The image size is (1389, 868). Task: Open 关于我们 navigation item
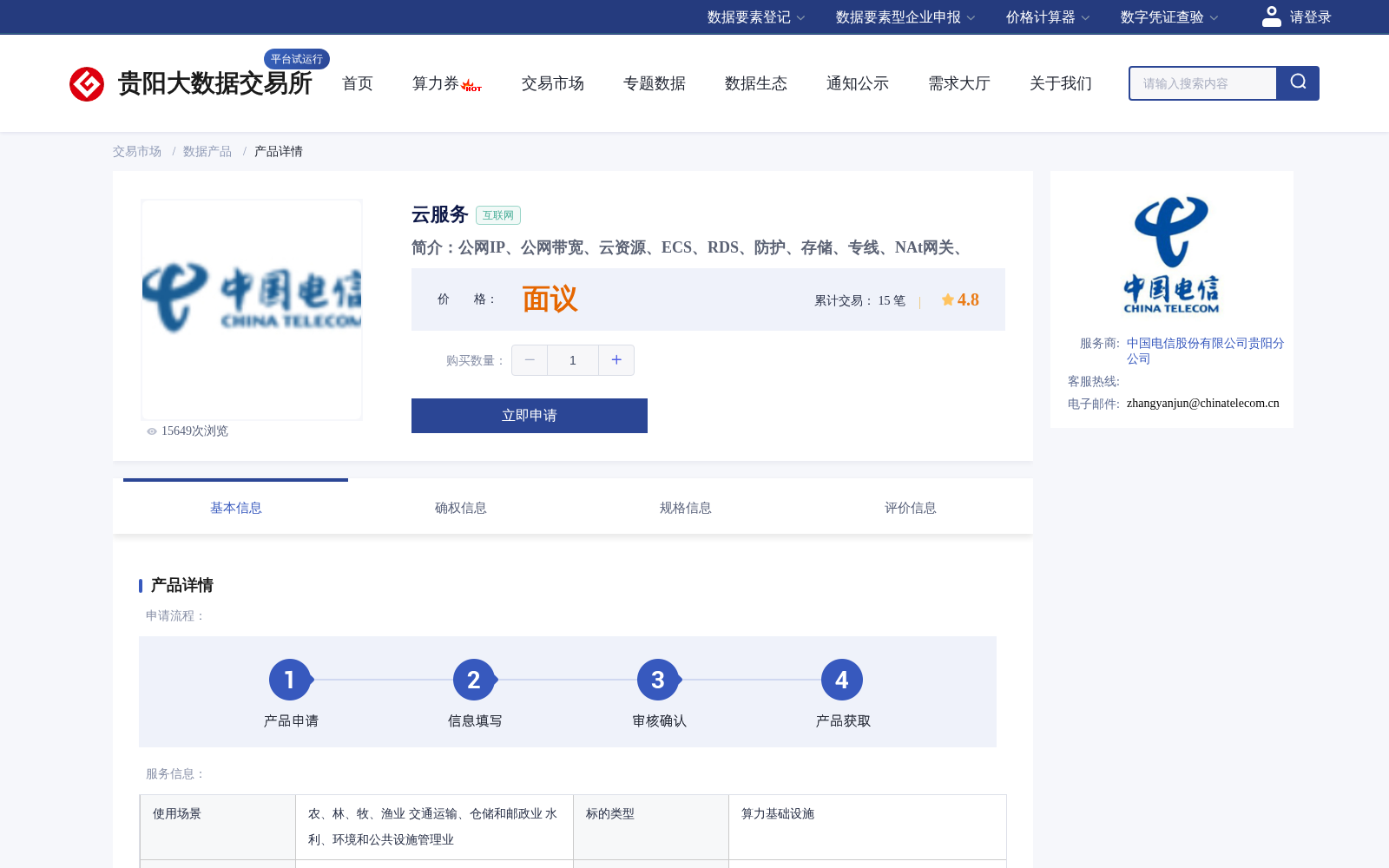pyautogui.click(x=1061, y=83)
